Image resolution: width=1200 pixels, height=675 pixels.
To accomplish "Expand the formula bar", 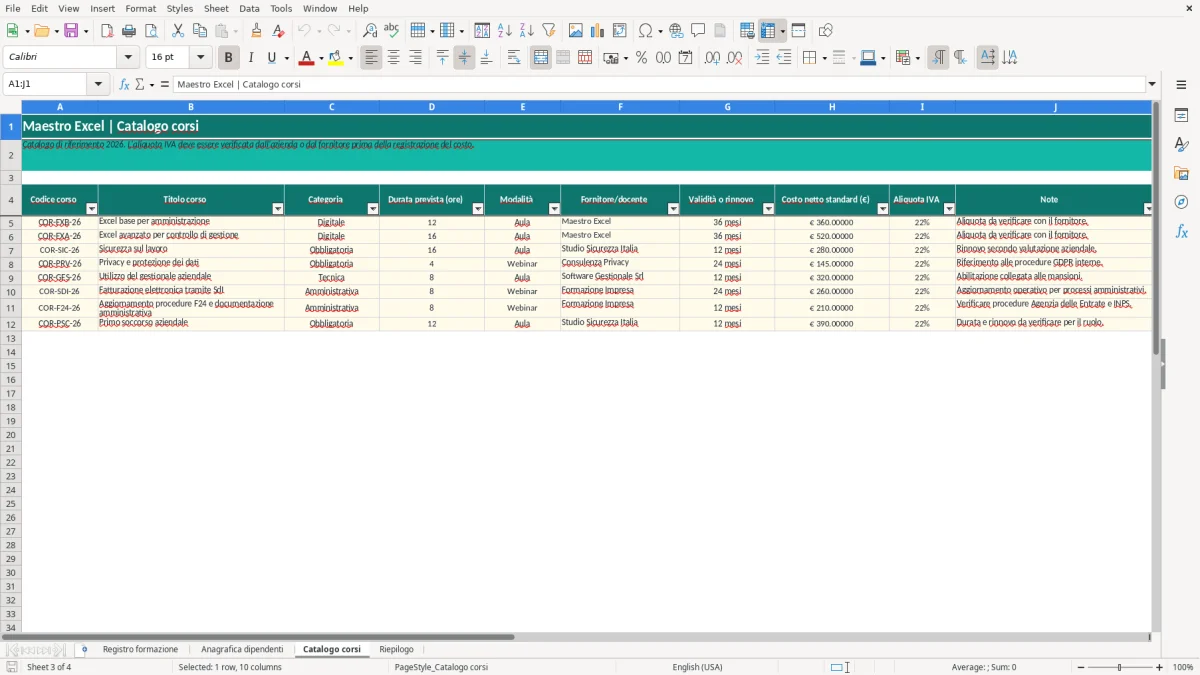I will (1152, 85).
